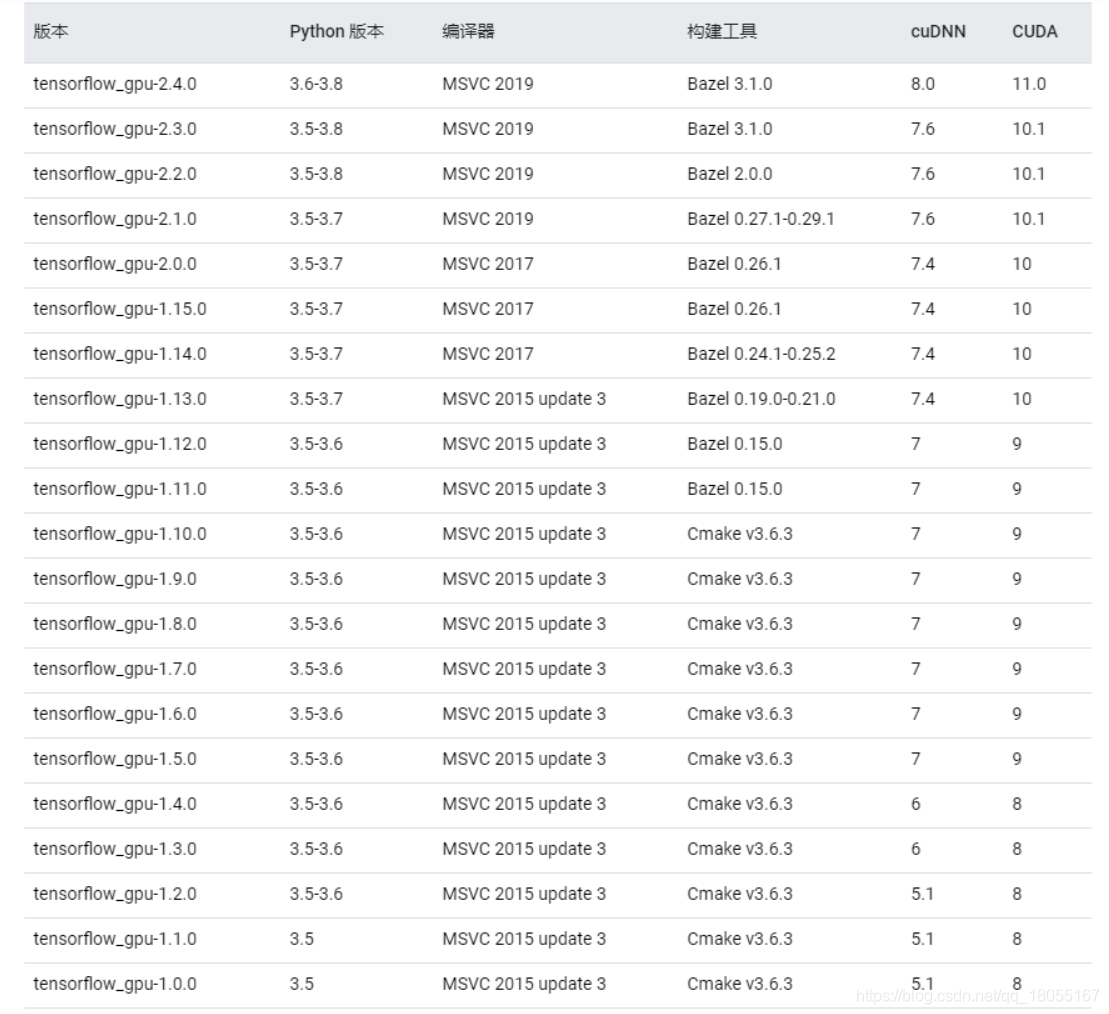Select the tensorflow_gpu-1.8.0 cell
Image resolution: width=1109 pixels, height=1014 pixels.
coord(115,624)
